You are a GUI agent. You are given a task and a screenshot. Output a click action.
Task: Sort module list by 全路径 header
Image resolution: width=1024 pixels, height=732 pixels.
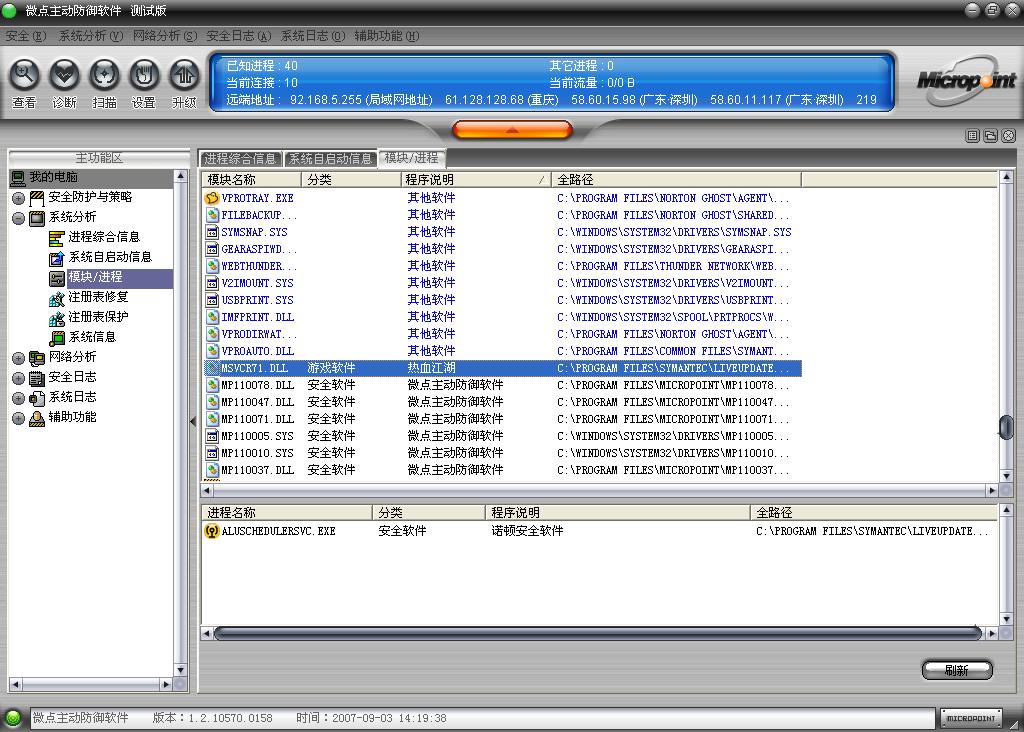(x=677, y=180)
